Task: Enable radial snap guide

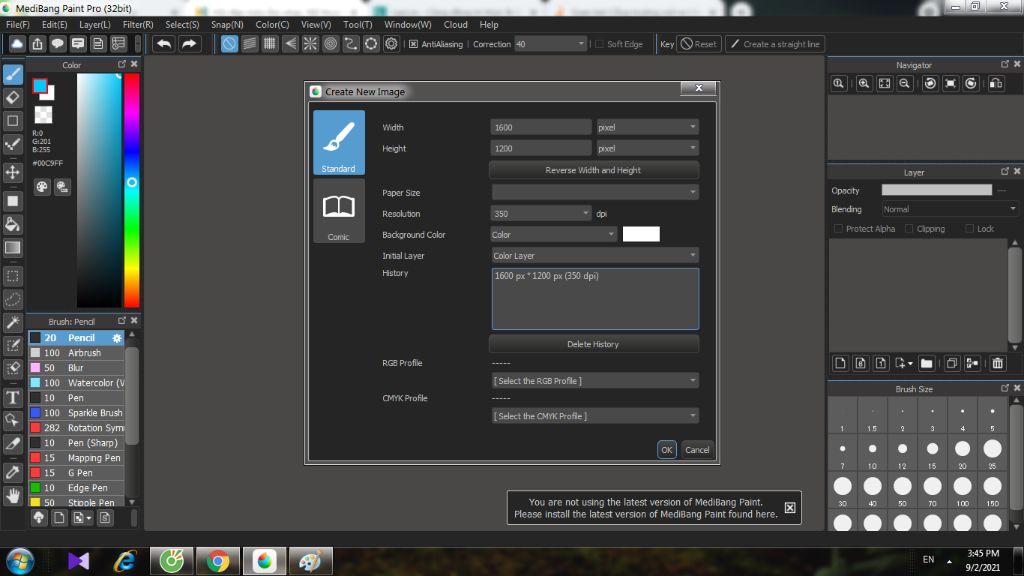Action: coord(310,44)
